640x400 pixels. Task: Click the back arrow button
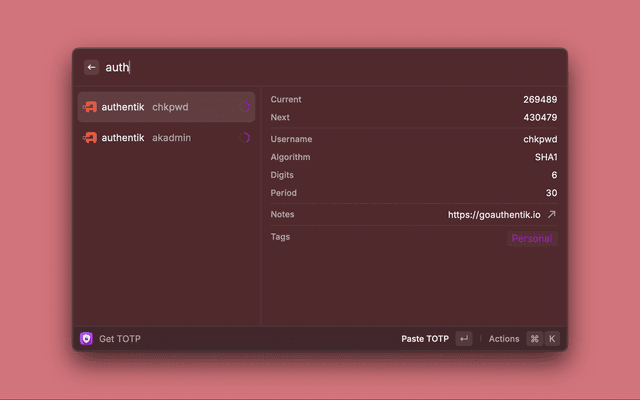pos(91,67)
